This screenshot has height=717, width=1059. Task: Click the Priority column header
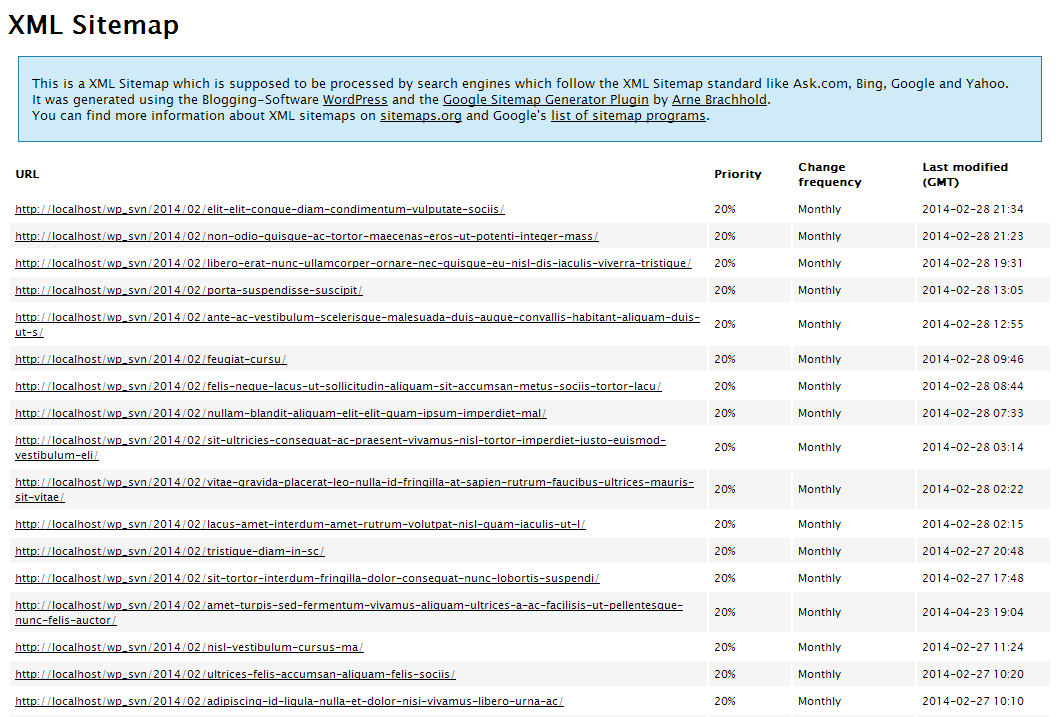pos(737,174)
